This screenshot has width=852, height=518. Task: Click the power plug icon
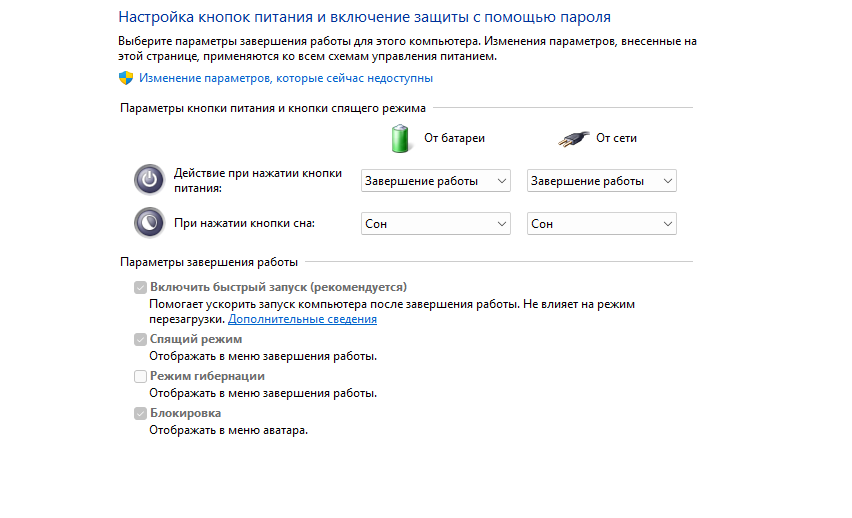573,139
